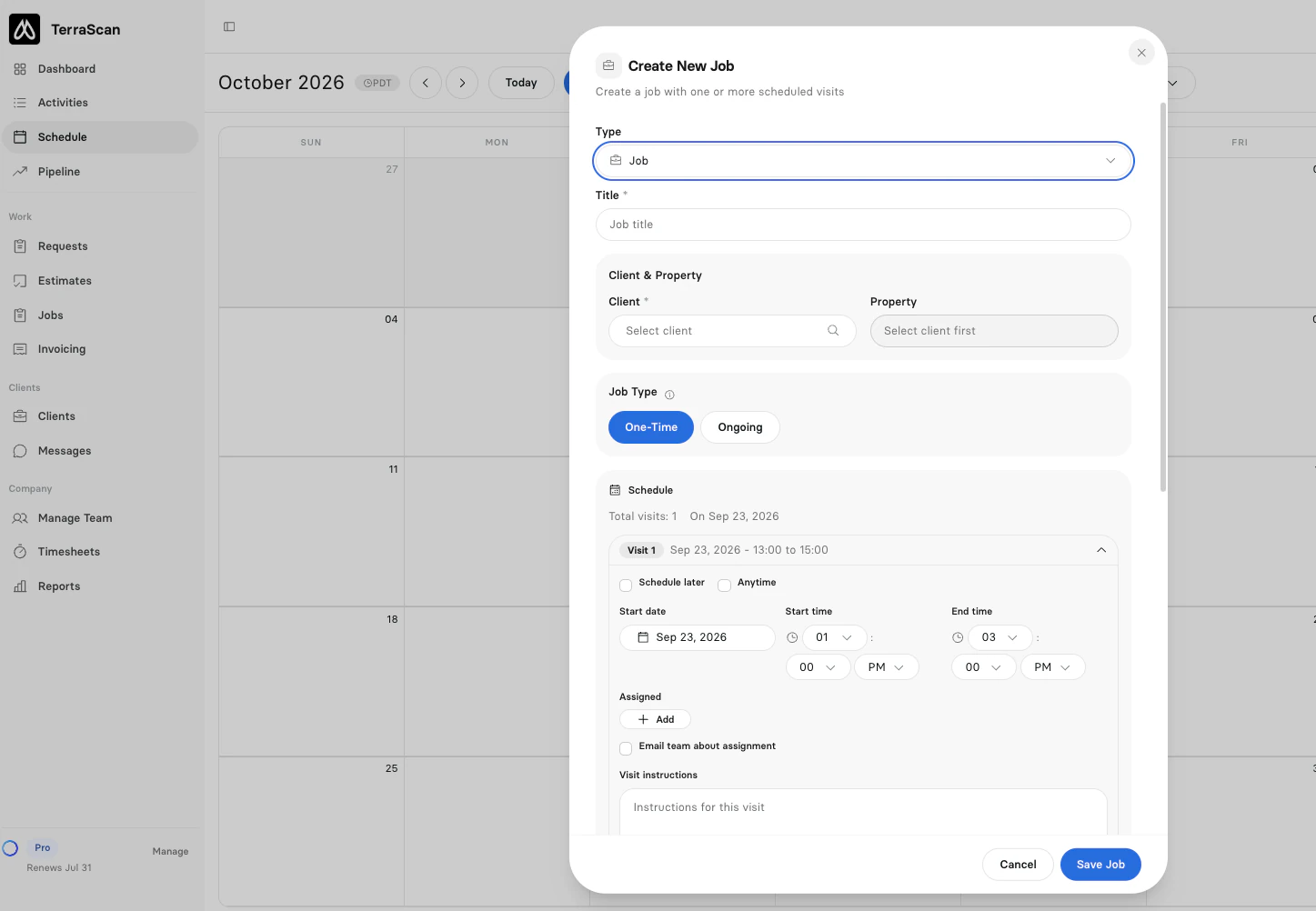
Task: Open start time PM dropdown
Action: tap(887, 667)
